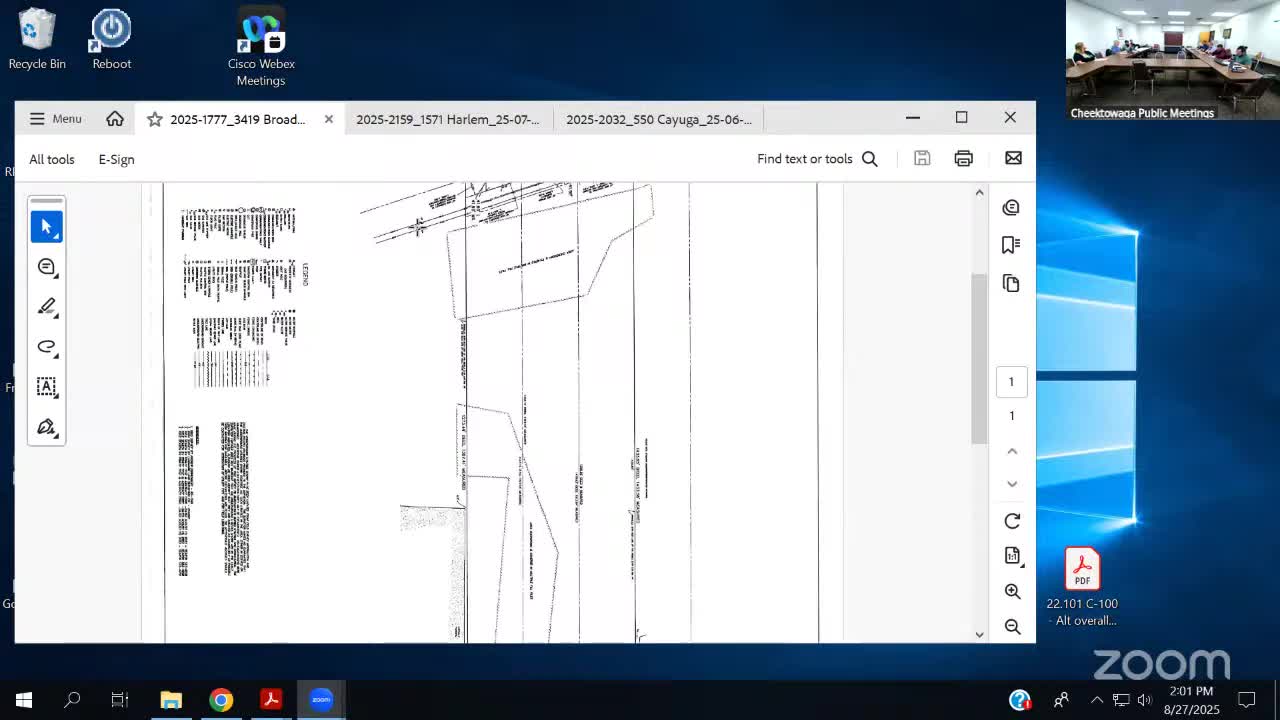Select the arrow selection tool
1280x720 pixels.
point(46,227)
